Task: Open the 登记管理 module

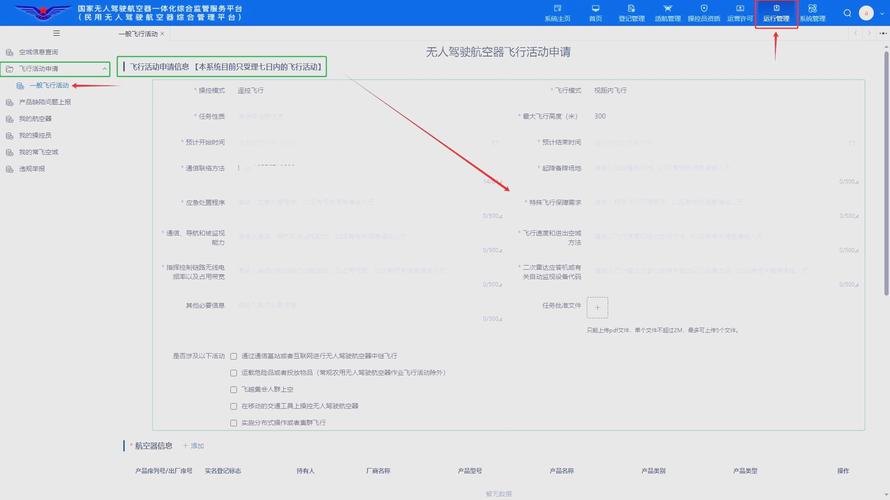Action: [x=631, y=13]
